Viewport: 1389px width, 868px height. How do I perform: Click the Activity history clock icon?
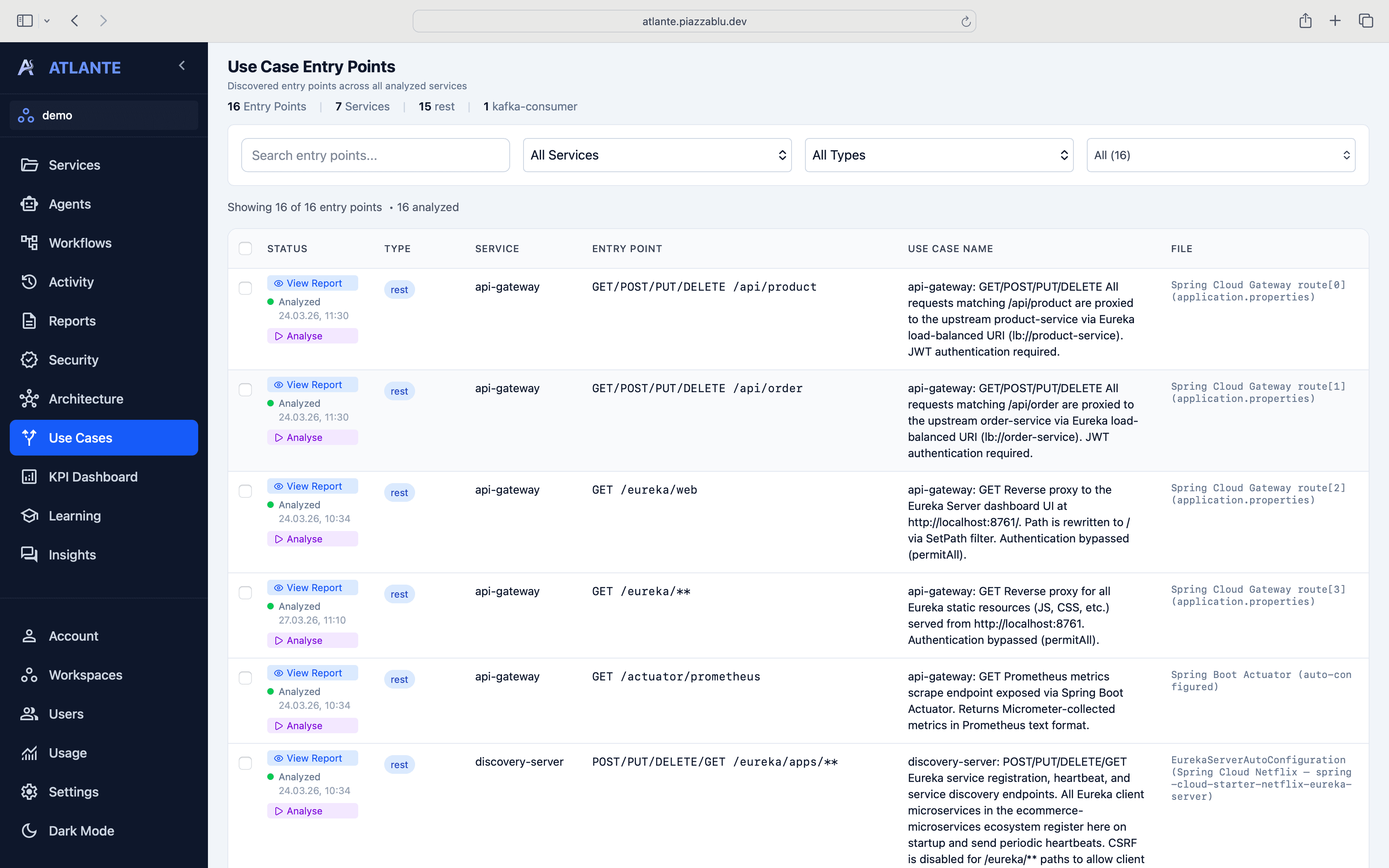(29, 282)
